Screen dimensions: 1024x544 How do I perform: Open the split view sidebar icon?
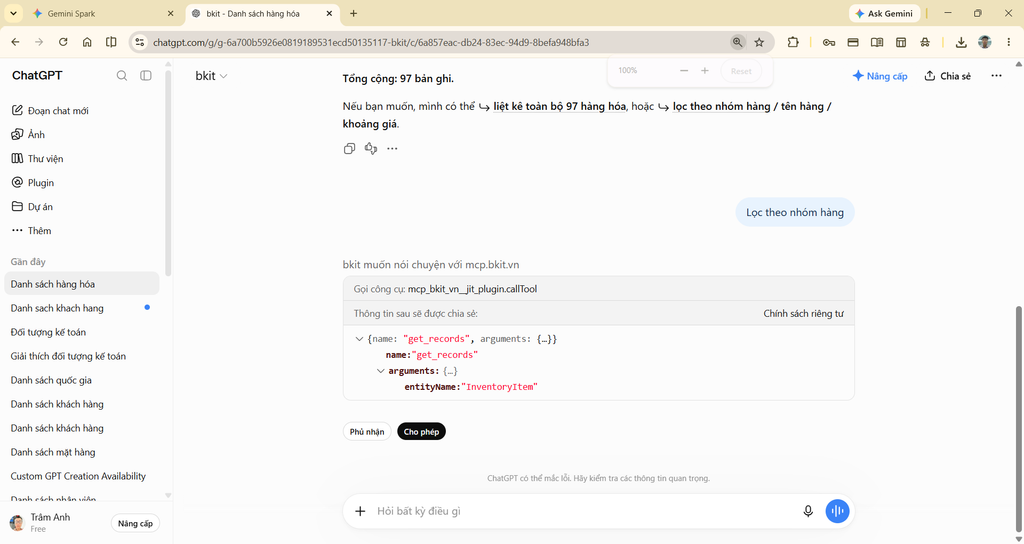coord(111,42)
